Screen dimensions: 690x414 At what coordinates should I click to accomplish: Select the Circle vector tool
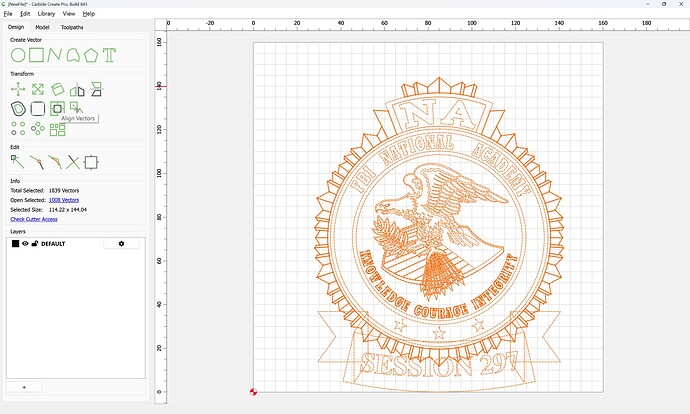[18, 55]
